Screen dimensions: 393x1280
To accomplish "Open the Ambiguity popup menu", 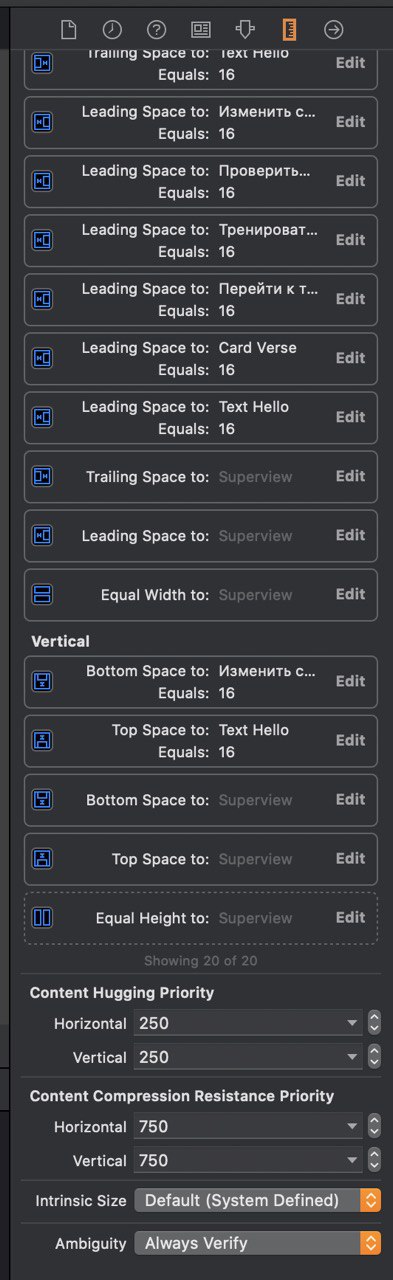I will coord(258,1243).
